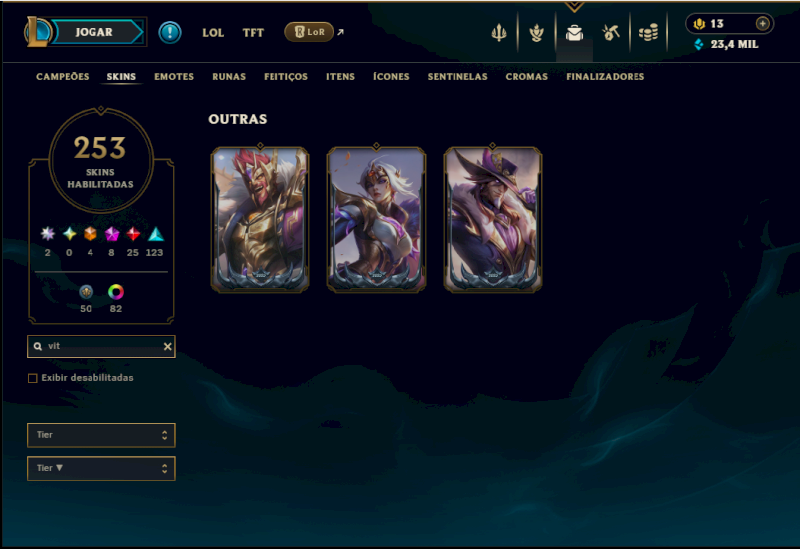Enable Exibir desabilitadas checkbox
The width and height of the screenshot is (800, 549).
point(33,378)
